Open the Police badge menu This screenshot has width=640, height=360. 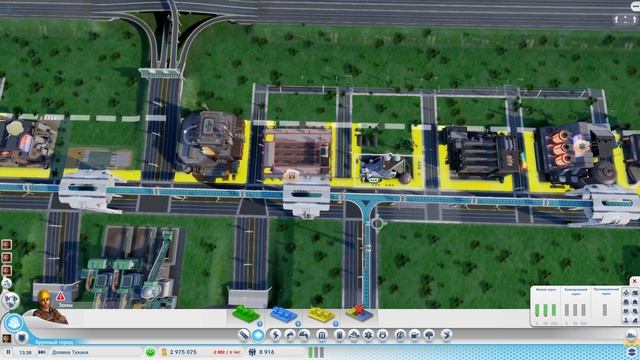382,336
